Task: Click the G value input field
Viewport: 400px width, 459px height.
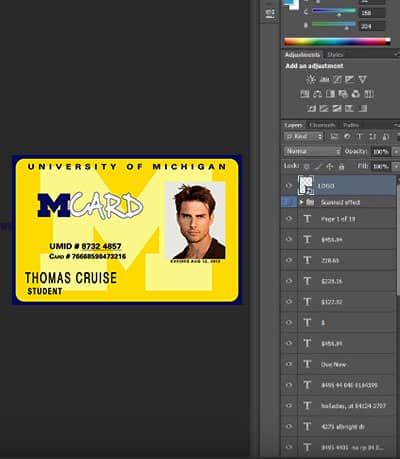Action: [x=372, y=13]
